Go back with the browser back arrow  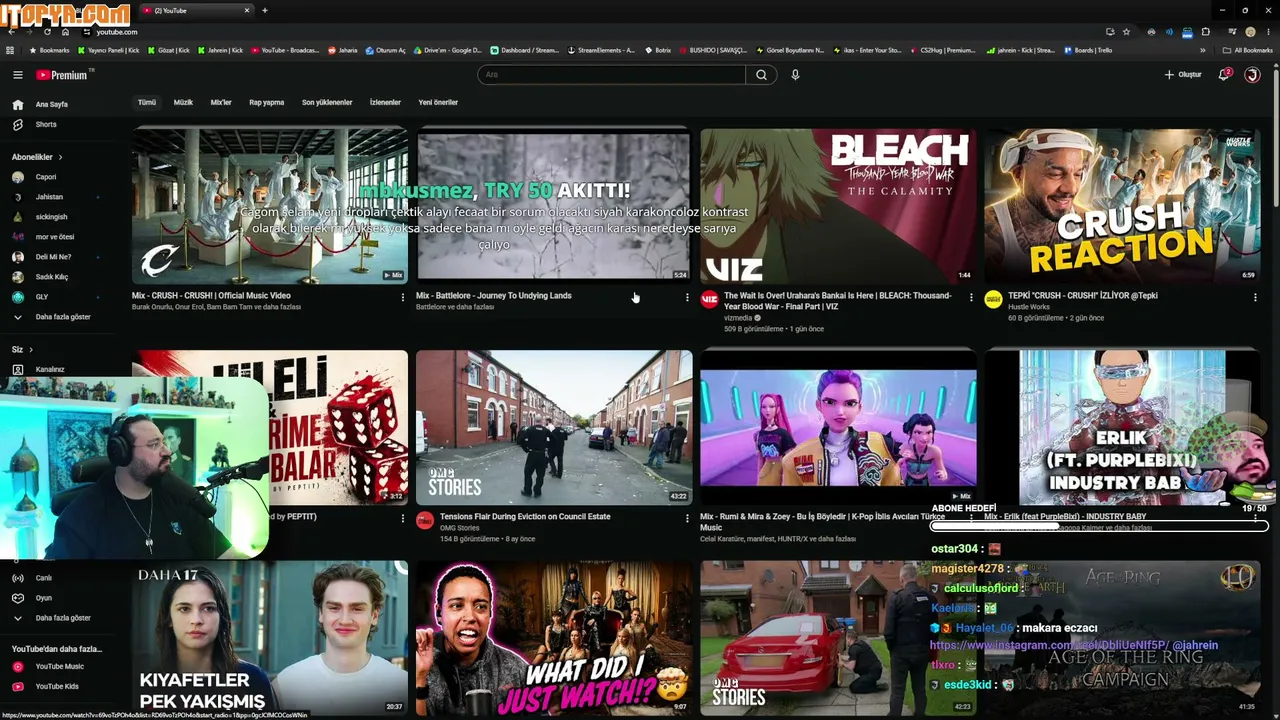[11, 32]
